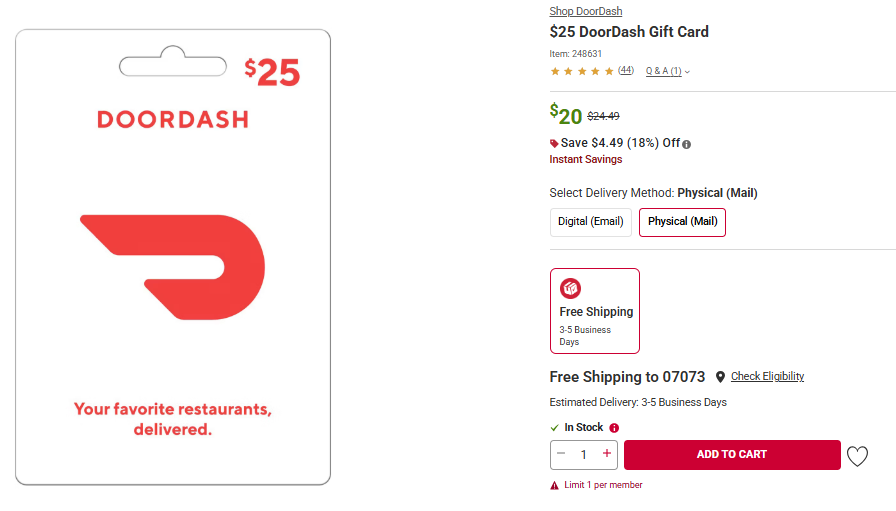The height and width of the screenshot is (511, 896).
Task: Click the red savings tag icon
Action: tap(554, 143)
